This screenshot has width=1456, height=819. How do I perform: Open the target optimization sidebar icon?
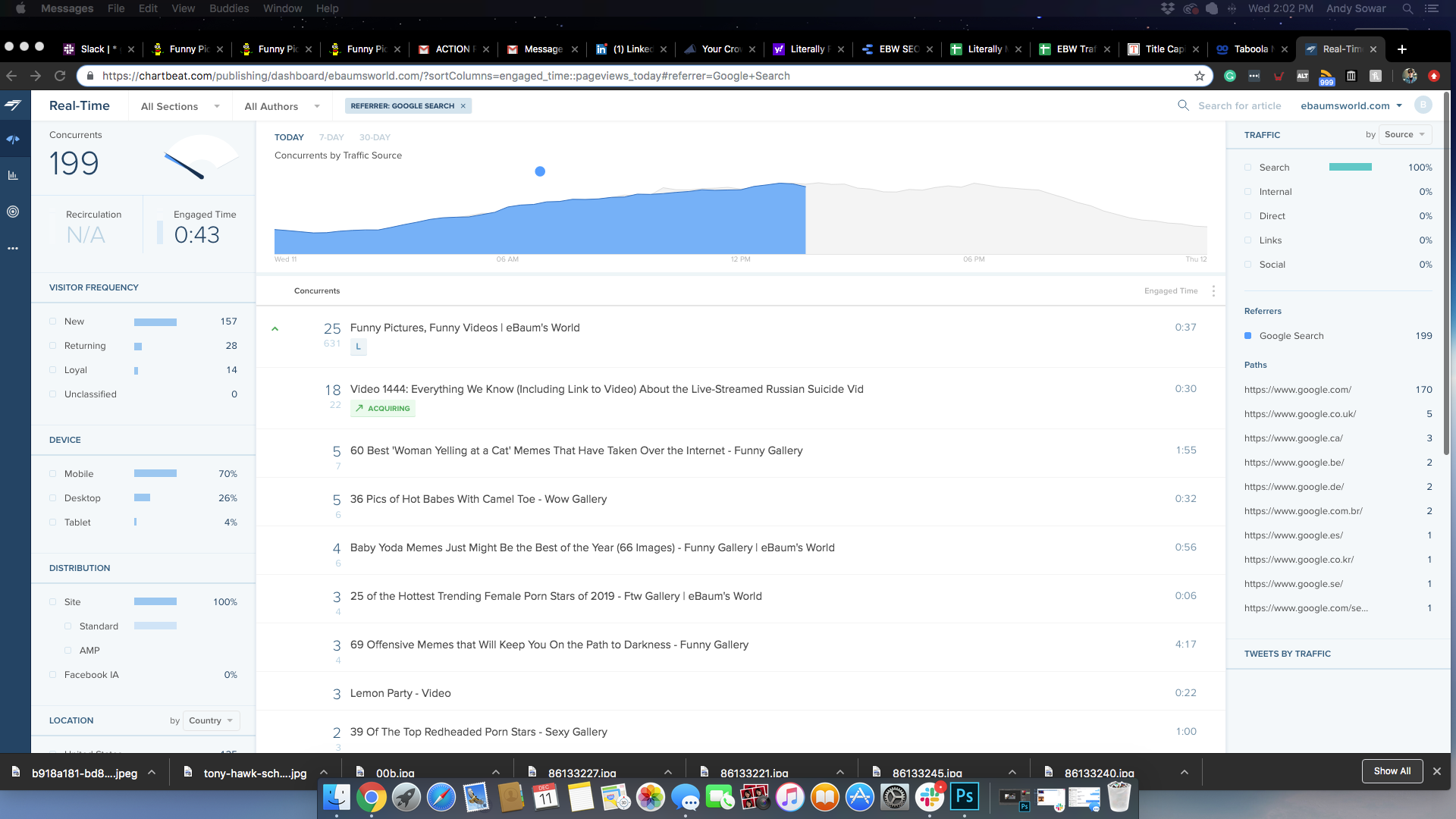coord(13,212)
